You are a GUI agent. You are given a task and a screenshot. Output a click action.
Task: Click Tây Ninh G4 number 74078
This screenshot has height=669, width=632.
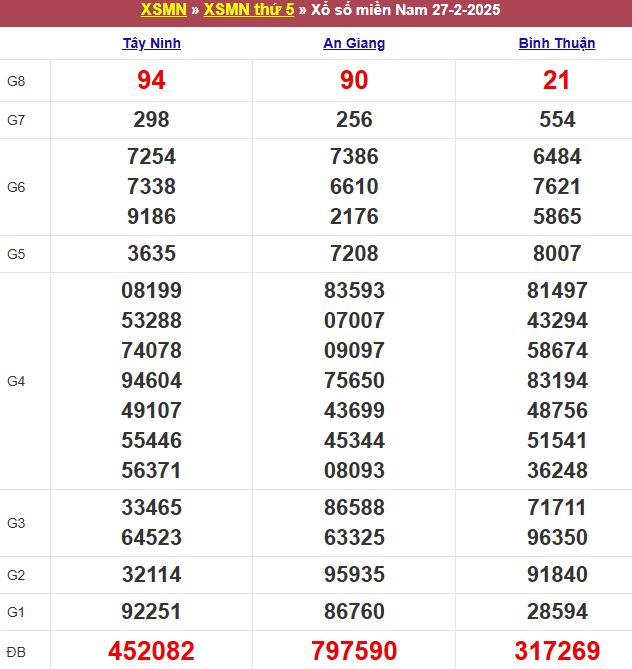151,350
